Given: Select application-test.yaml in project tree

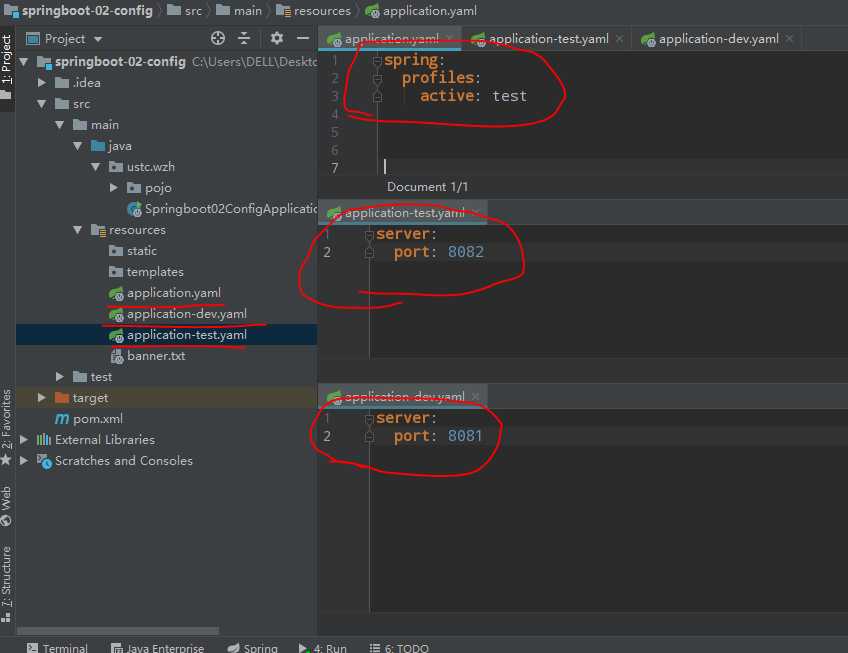Looking at the screenshot, I should 187,335.
